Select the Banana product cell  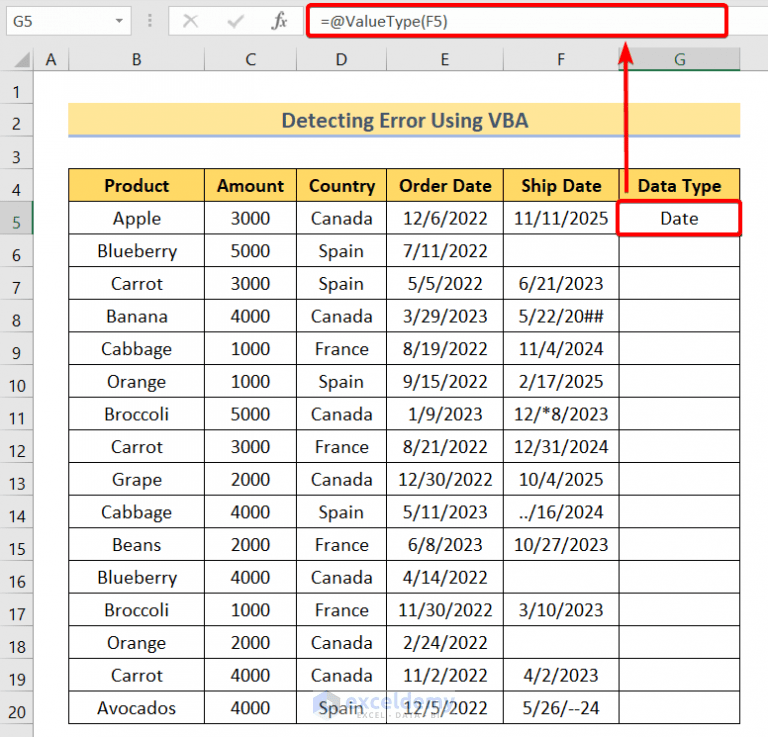[x=137, y=316]
